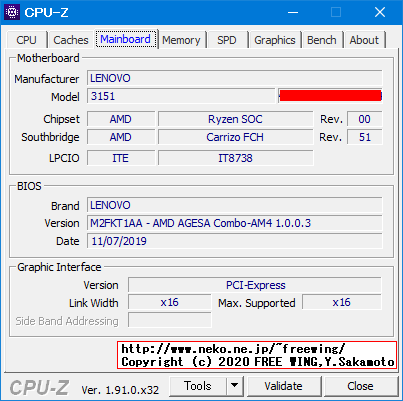
Task: Click the CPU-Z app icon in title bar
Action: pos(12,12)
